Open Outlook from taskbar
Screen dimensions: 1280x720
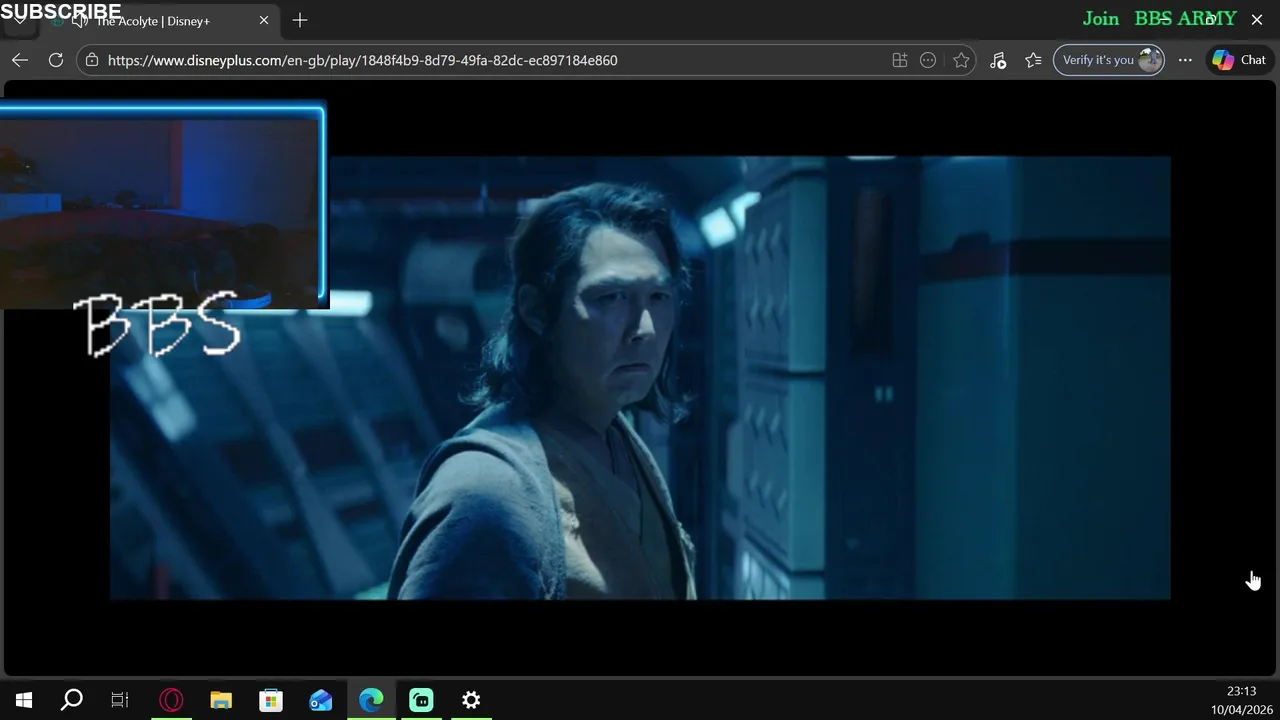coord(321,700)
